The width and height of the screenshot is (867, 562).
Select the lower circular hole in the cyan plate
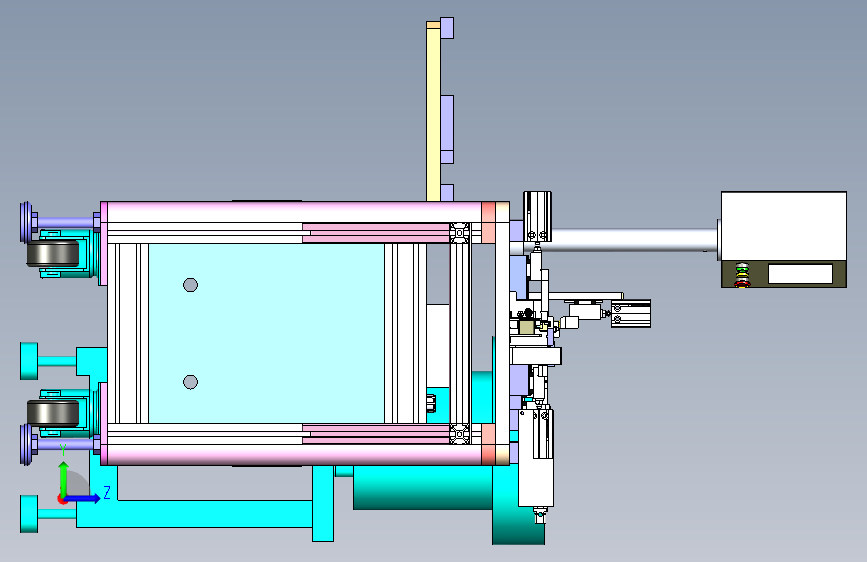(x=190, y=382)
